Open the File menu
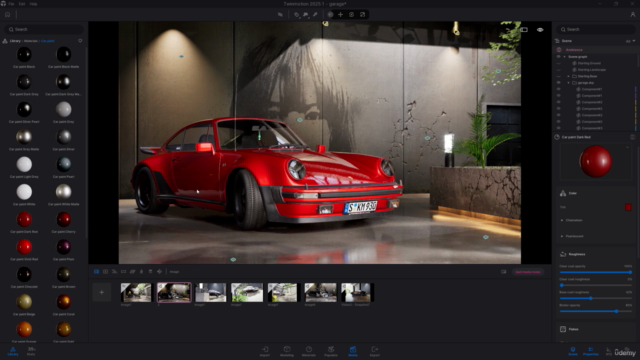Screen dimensions: 640x360 pyautogui.click(x=11, y=4)
